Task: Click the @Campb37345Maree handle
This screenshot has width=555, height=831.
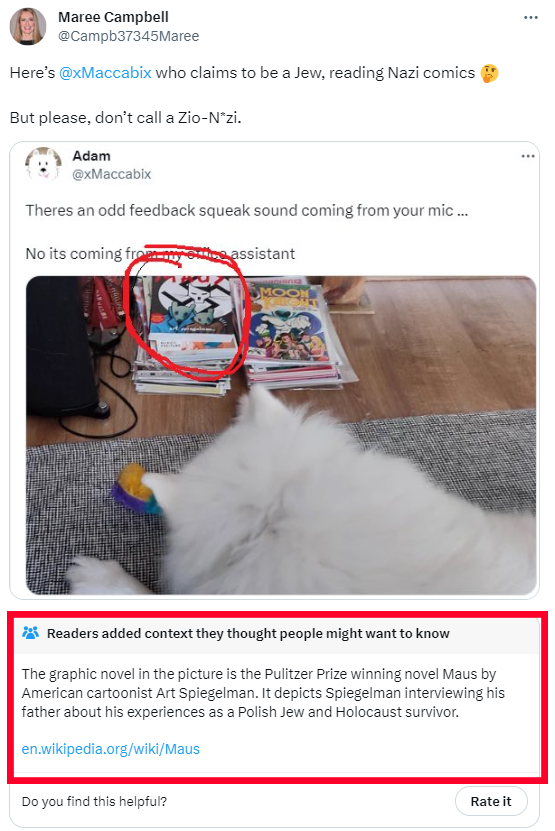Action: click(x=128, y=36)
